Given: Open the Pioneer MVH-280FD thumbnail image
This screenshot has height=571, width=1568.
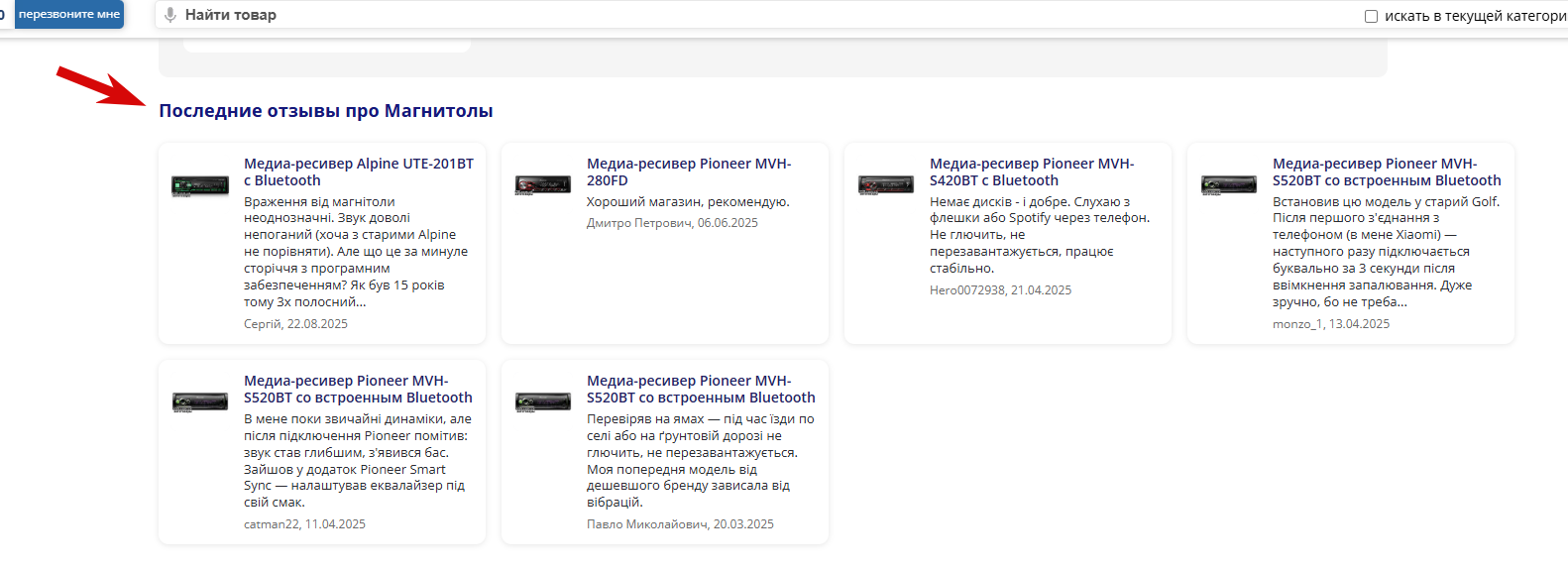Looking at the screenshot, I should click(543, 185).
